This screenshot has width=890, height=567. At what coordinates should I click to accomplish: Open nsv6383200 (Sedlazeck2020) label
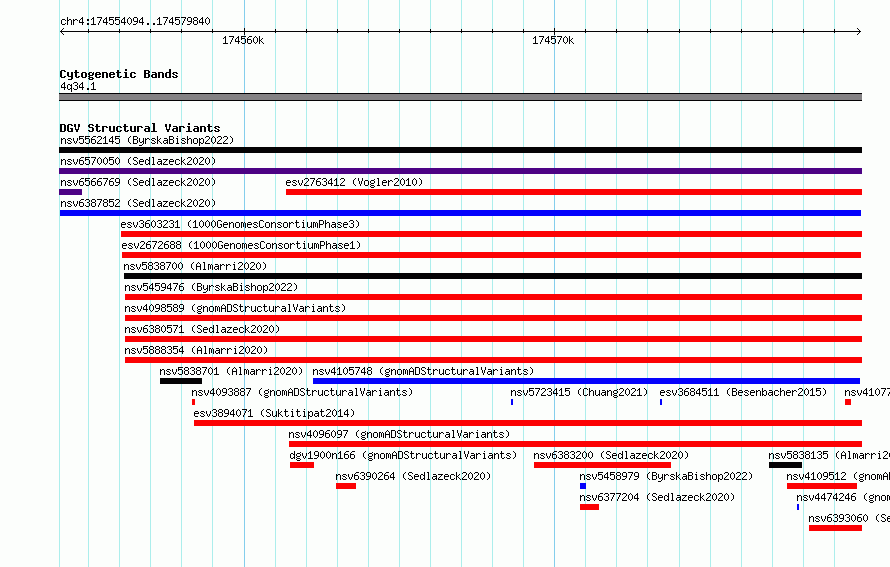point(611,455)
